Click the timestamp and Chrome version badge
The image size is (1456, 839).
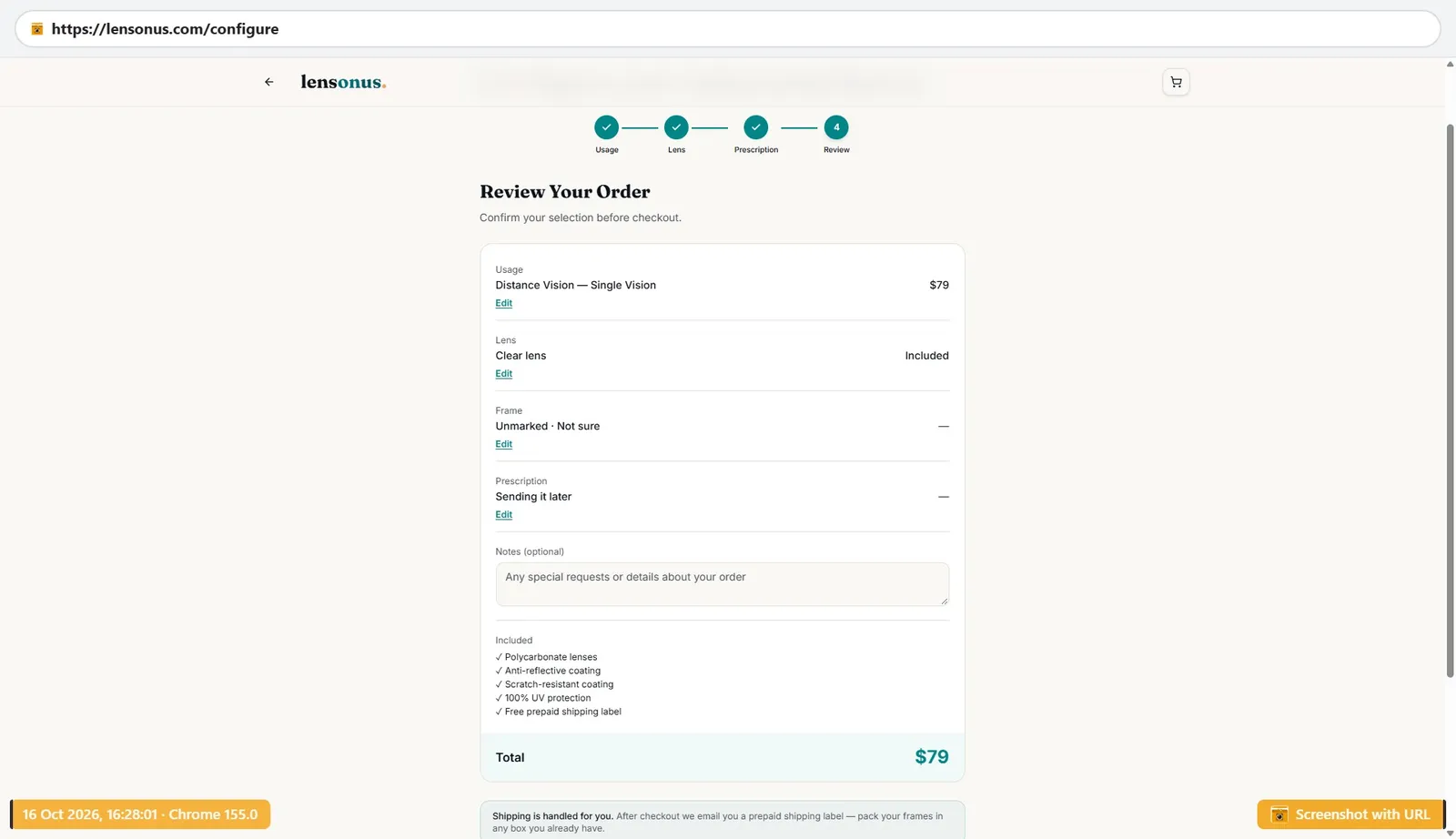(x=140, y=814)
